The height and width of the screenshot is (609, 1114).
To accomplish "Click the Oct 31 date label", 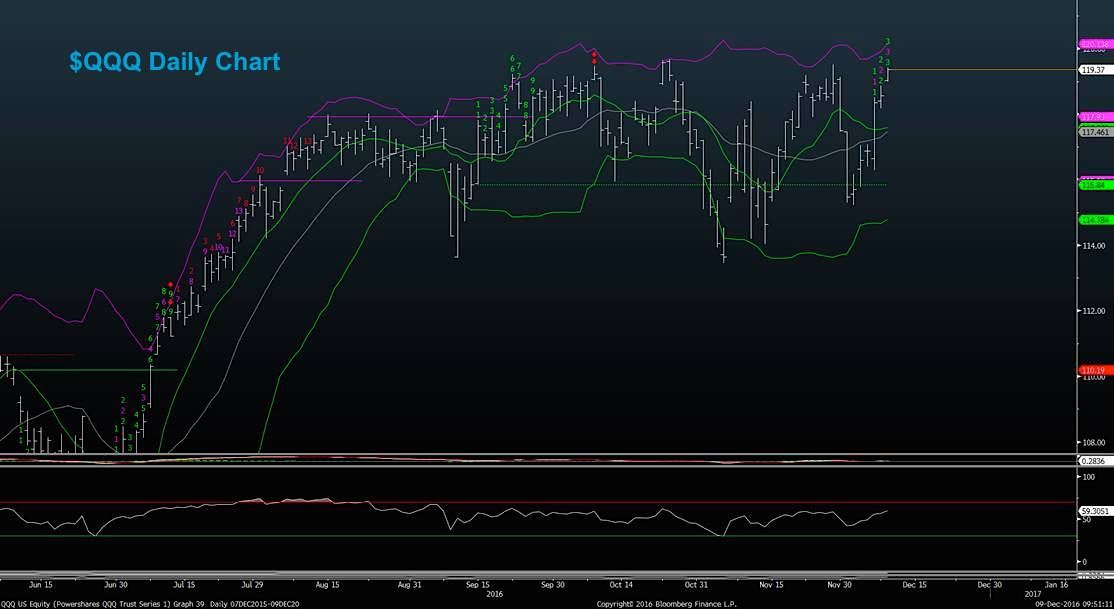I will (x=696, y=586).
